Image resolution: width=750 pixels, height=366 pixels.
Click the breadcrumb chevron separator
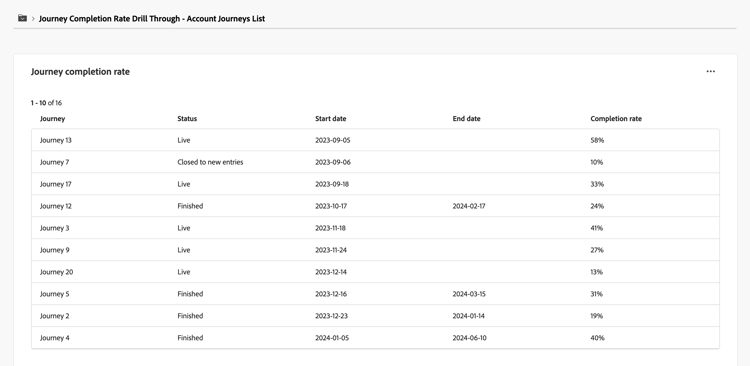tap(33, 19)
